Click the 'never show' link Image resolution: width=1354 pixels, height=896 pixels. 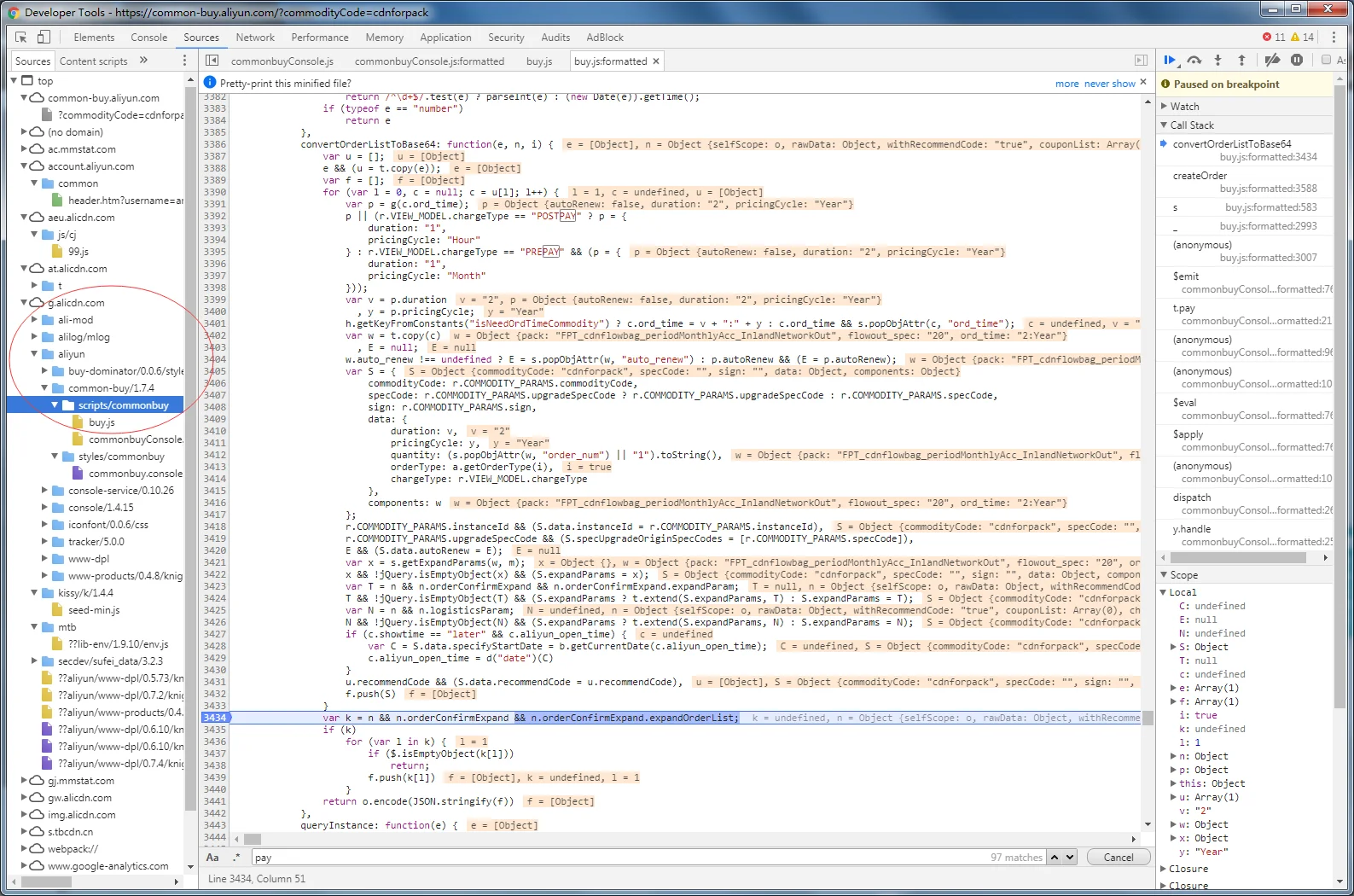tap(1109, 84)
